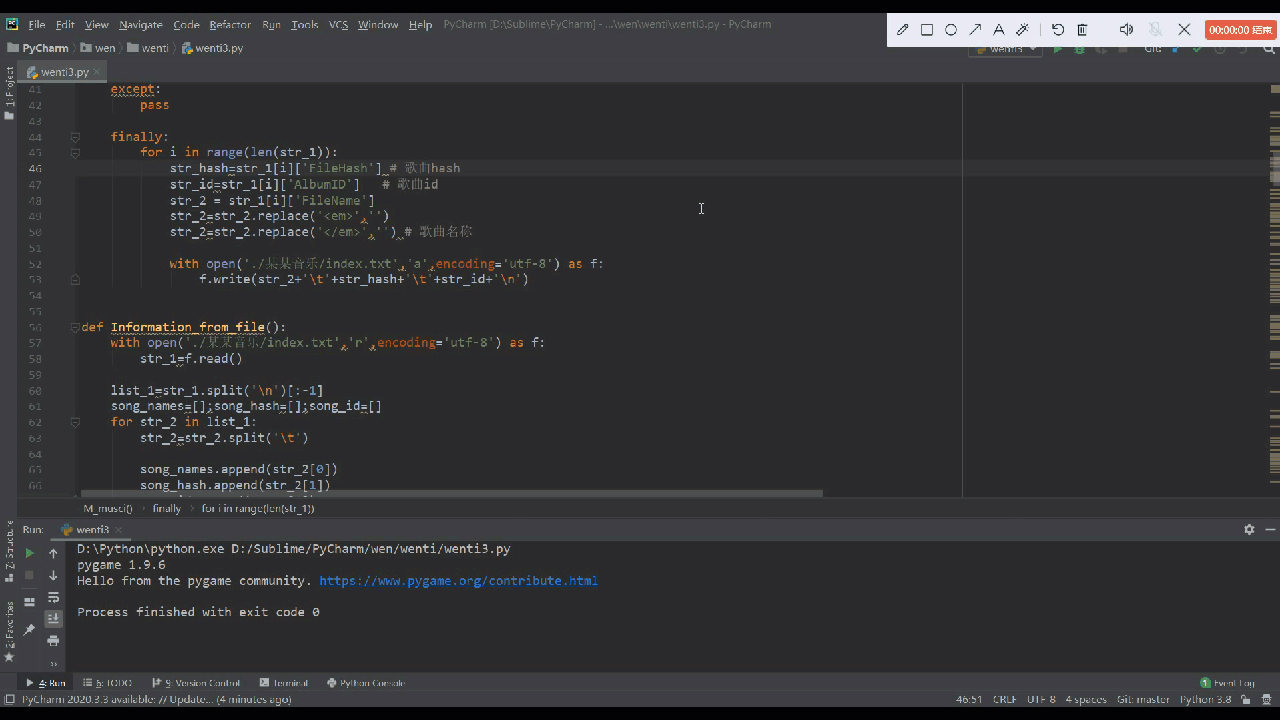Viewport: 1280px width, 720px height.
Task: Collapse fold end marker at line 53
Action: 75,280
